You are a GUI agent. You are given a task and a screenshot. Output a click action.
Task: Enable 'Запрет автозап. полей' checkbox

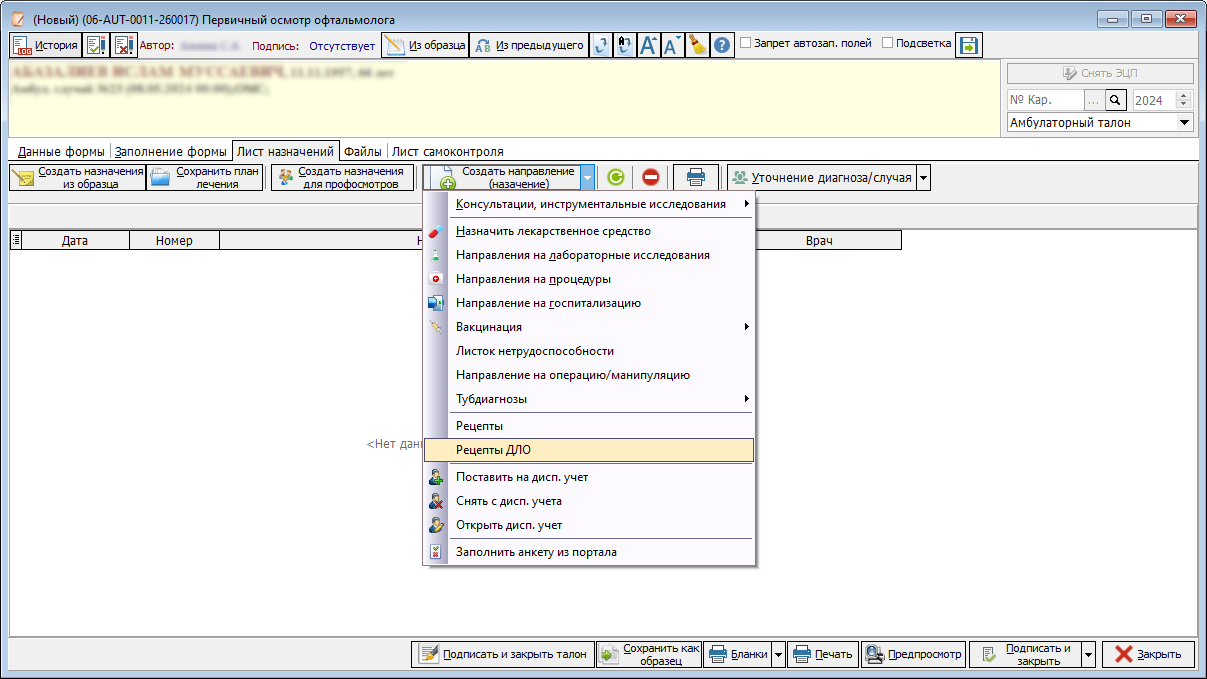click(745, 44)
